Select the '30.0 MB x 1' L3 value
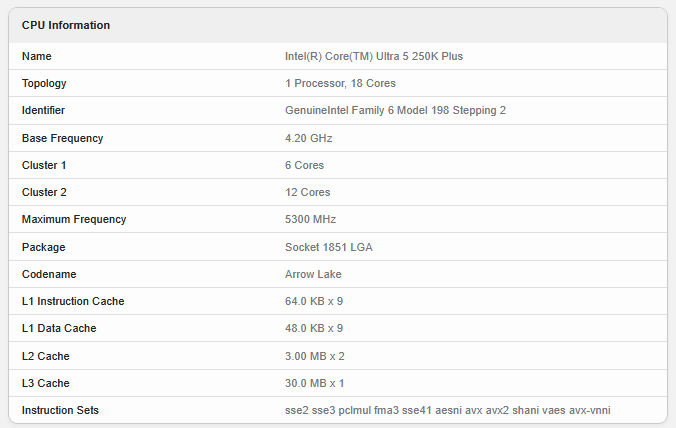 (314, 383)
